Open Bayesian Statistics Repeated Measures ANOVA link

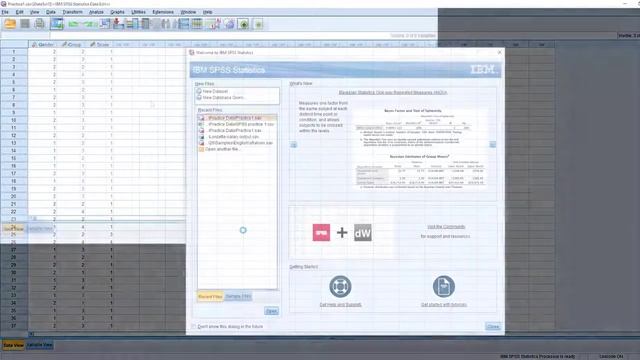393,93
